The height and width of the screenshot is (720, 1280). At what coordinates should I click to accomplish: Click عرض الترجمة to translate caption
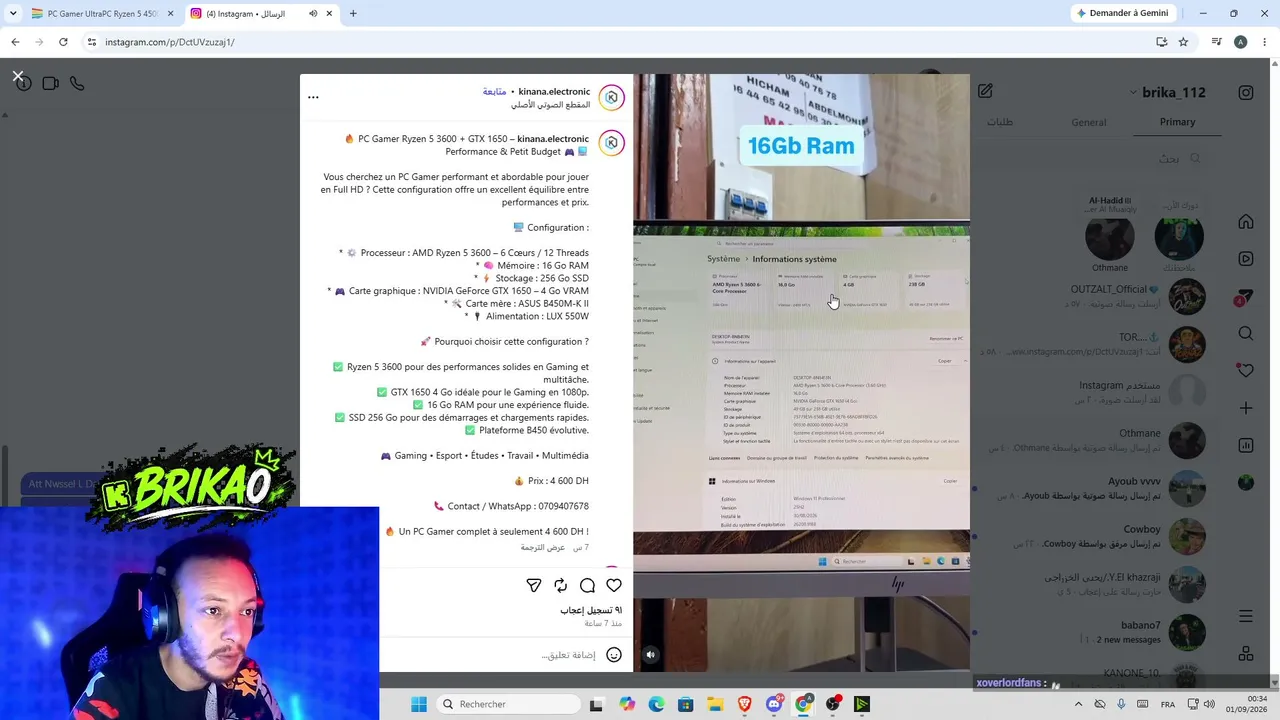[x=543, y=547]
